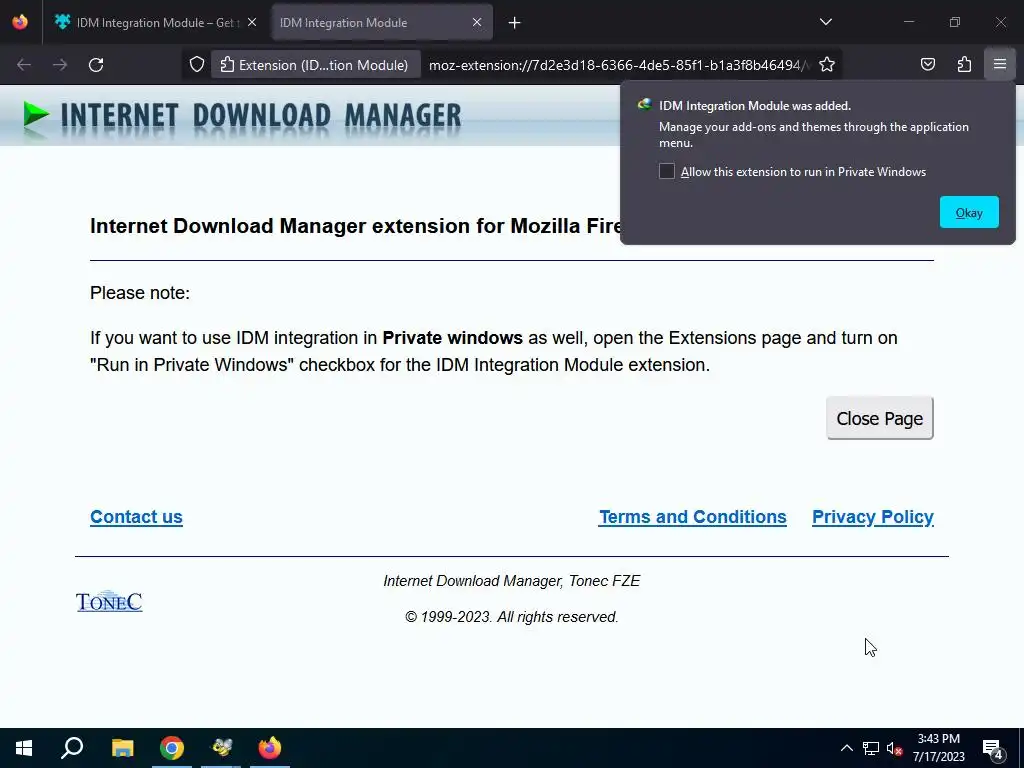Show hidden system tray icons chevron
This screenshot has width=1024, height=768.
[x=846, y=748]
